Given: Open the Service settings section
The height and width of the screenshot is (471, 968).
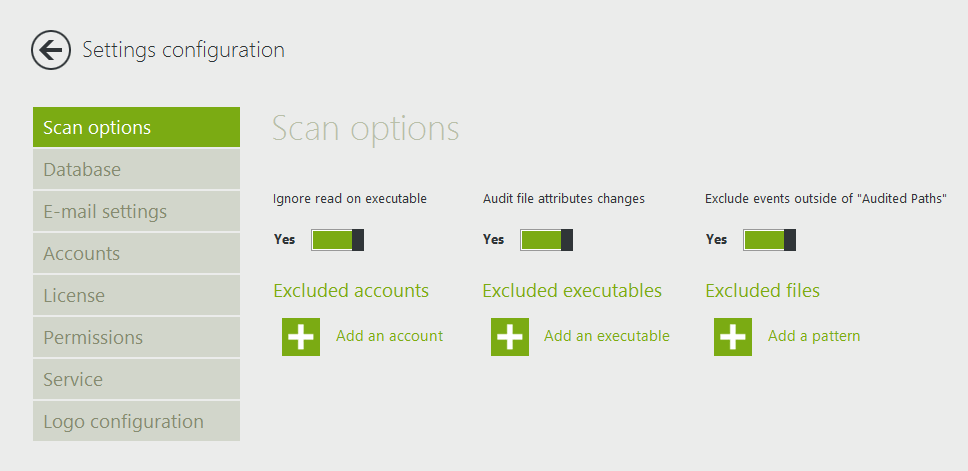Looking at the screenshot, I should coord(136,380).
